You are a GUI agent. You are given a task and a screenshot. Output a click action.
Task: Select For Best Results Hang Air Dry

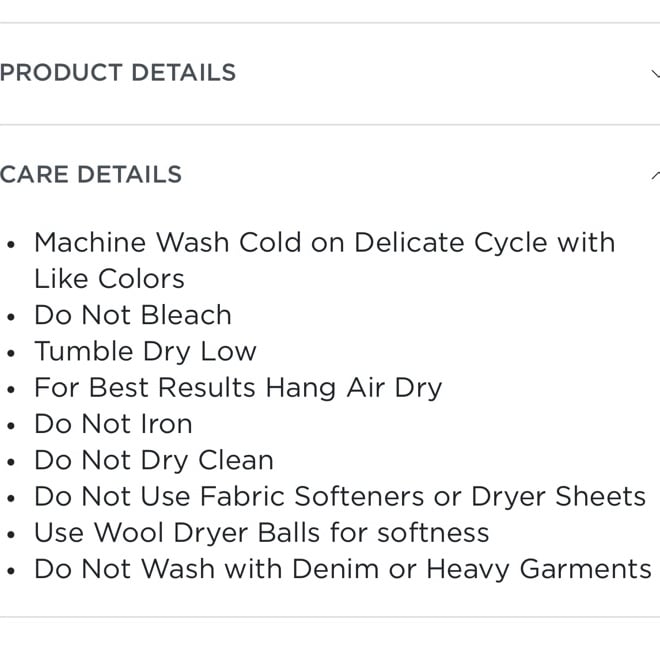pos(238,388)
